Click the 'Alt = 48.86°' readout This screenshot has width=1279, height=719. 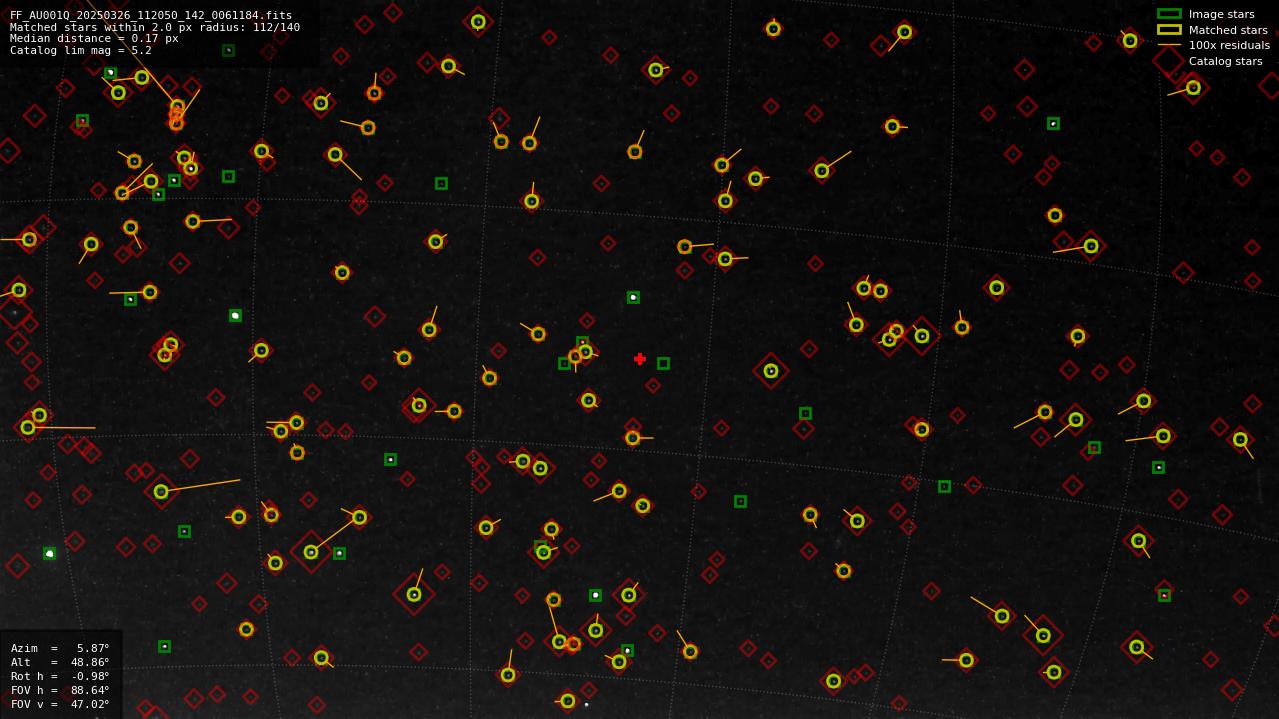(60, 662)
